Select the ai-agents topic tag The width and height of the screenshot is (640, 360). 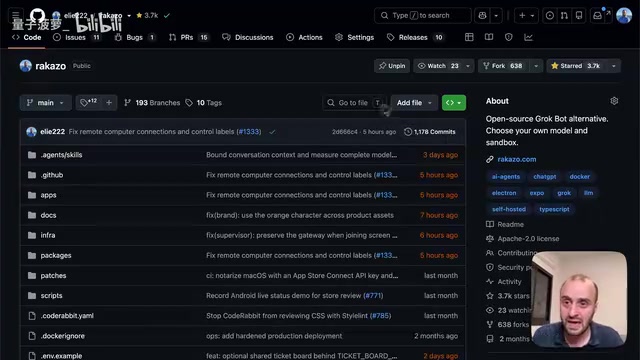(x=506, y=177)
